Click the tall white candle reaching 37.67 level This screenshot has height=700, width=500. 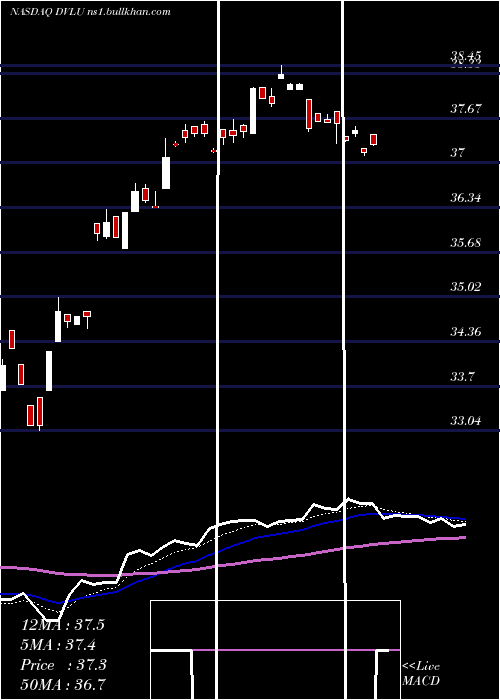(253, 111)
